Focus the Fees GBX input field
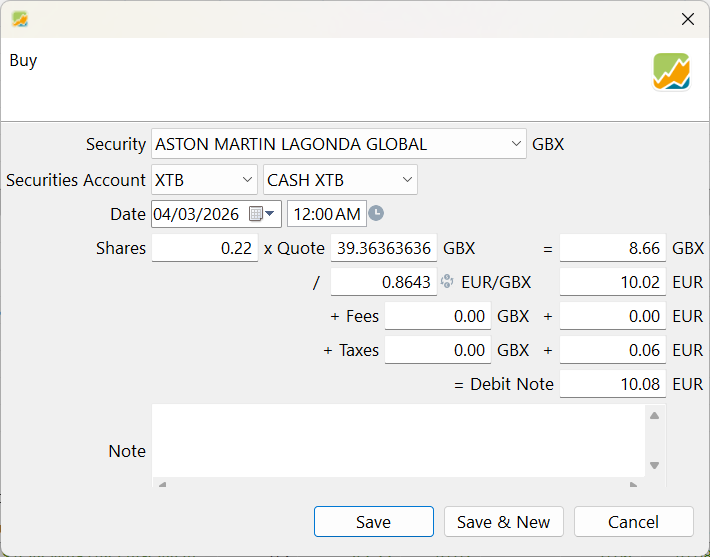 [x=437, y=316]
